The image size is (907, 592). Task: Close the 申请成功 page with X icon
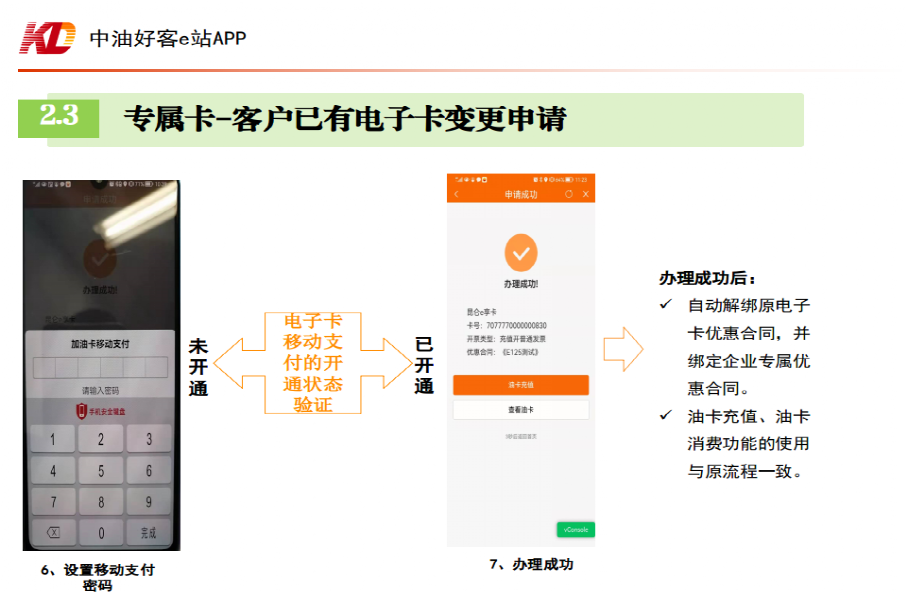586,194
